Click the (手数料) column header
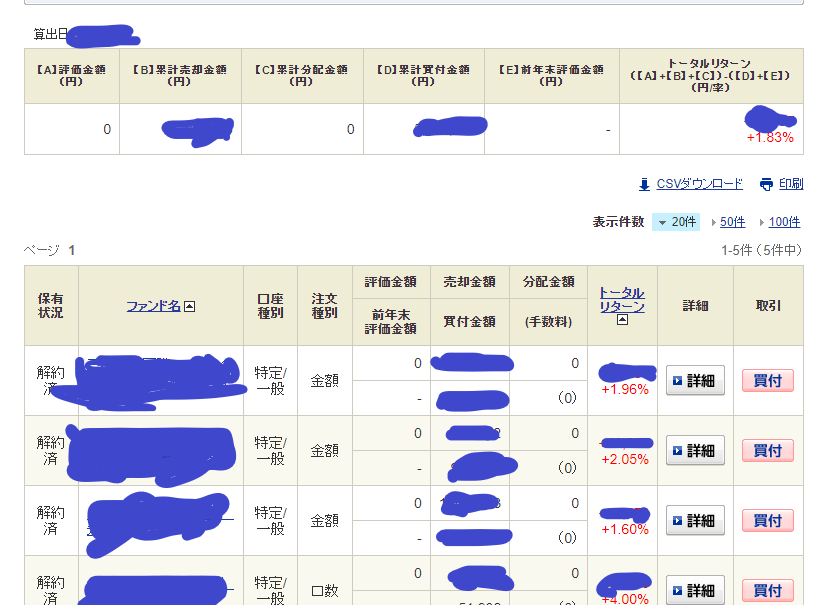The width and height of the screenshot is (840, 605). coord(549,322)
